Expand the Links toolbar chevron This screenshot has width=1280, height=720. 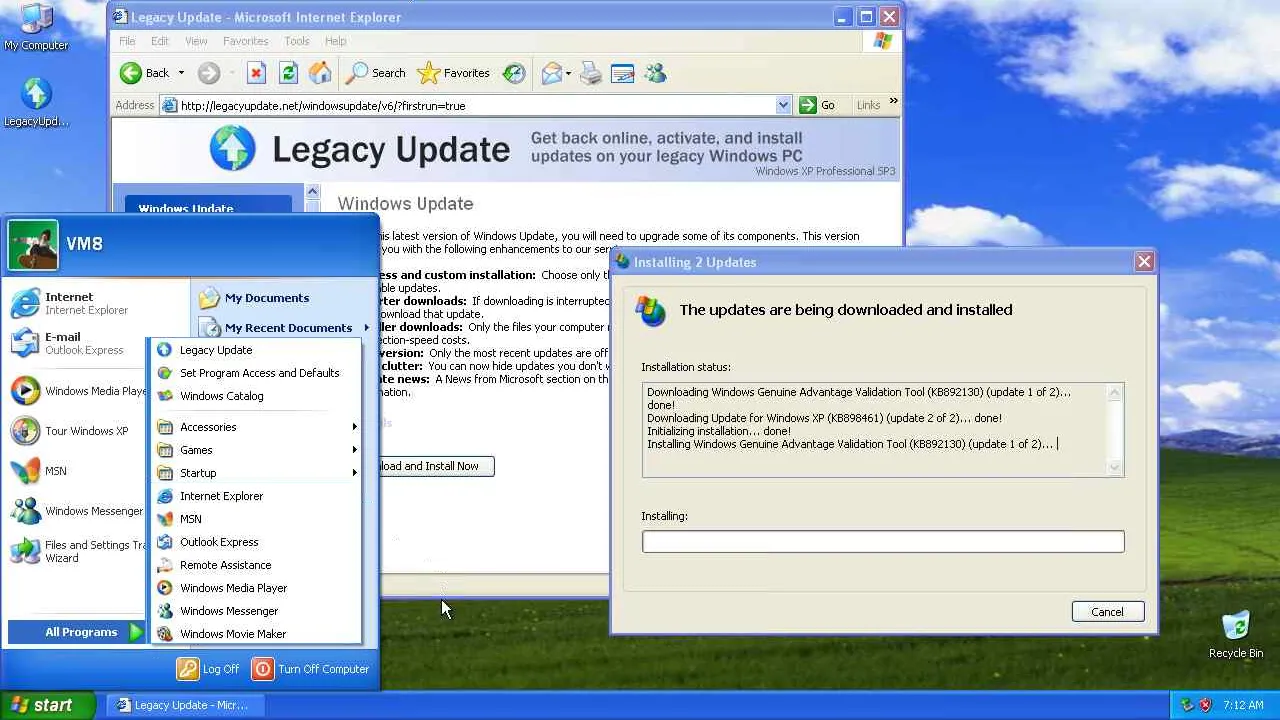(893, 102)
